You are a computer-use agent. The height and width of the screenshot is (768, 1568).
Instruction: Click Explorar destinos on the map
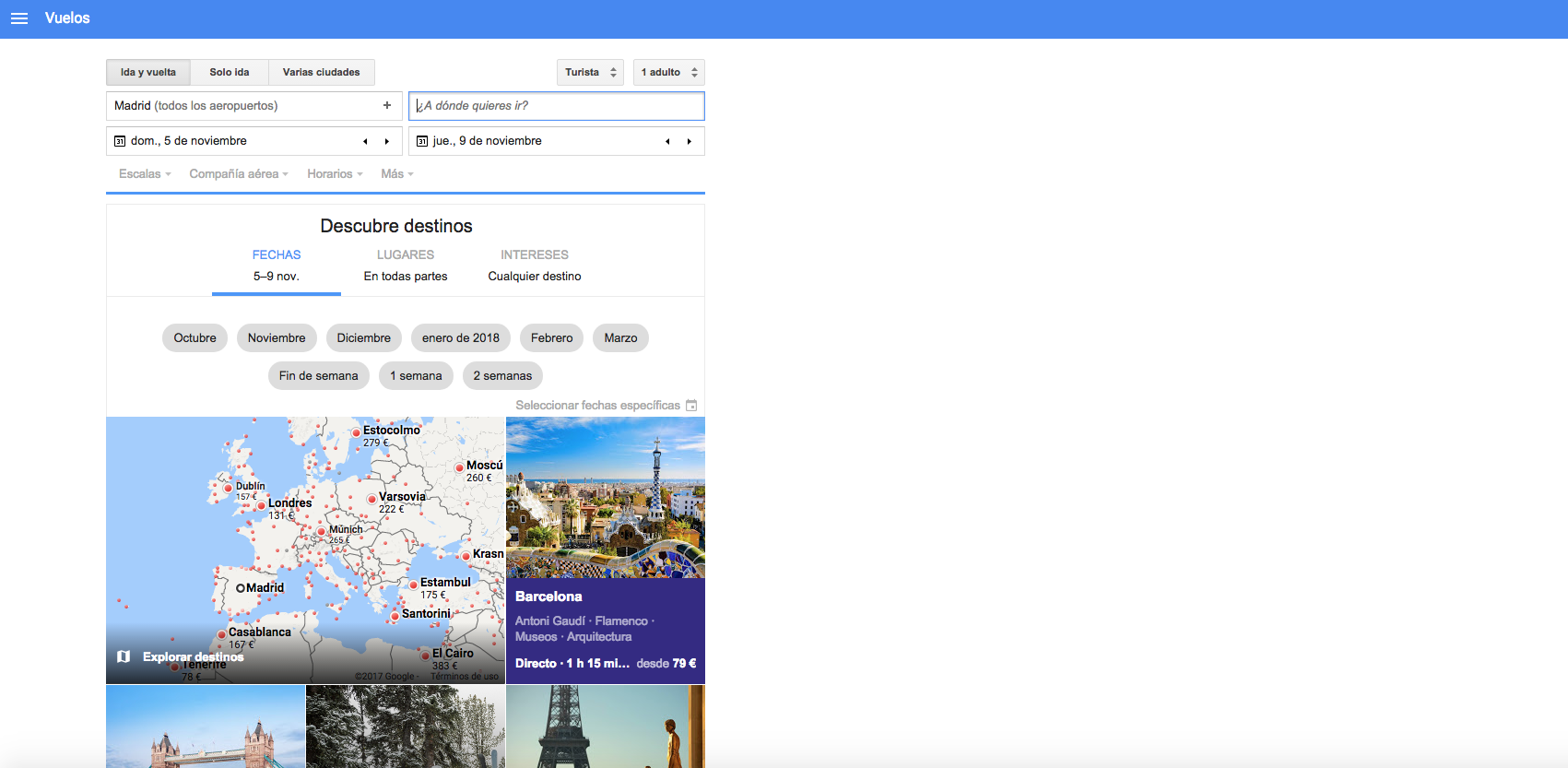193,657
